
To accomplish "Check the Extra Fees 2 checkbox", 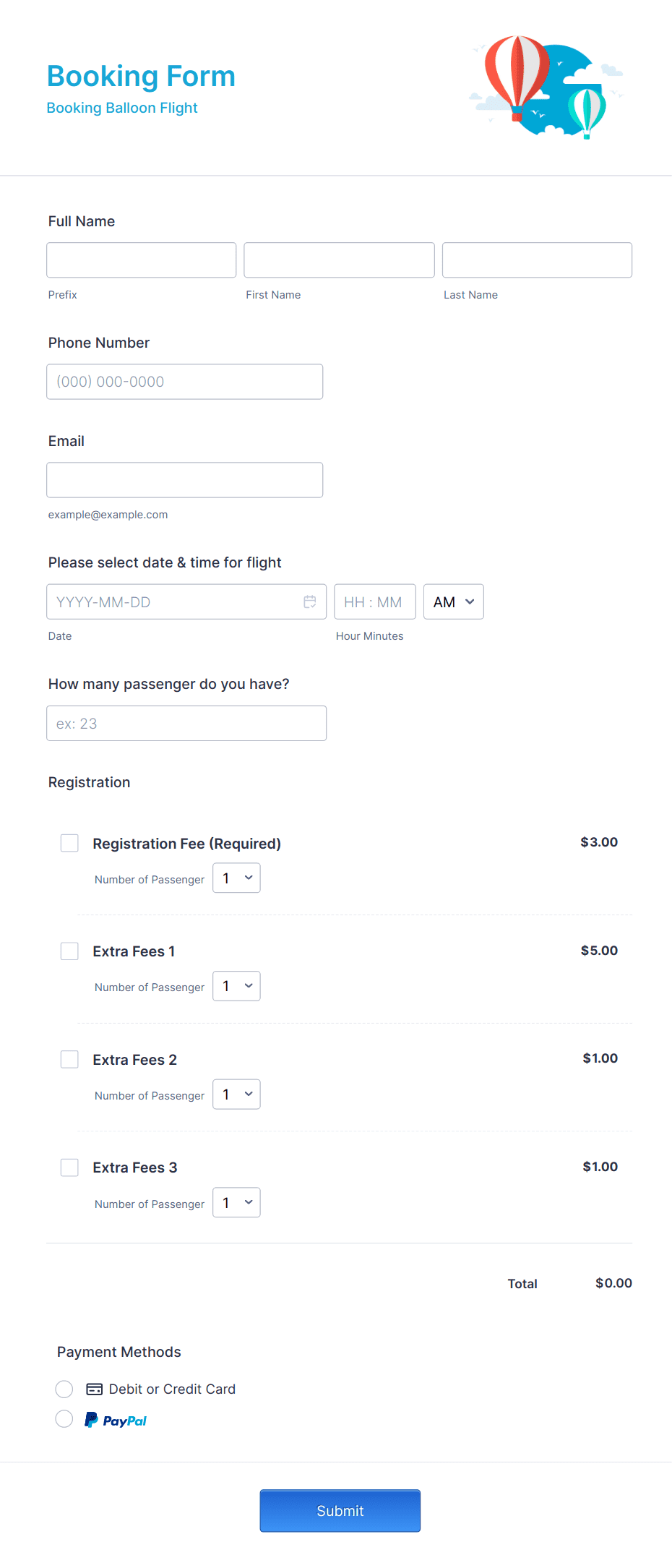I will (69, 1058).
